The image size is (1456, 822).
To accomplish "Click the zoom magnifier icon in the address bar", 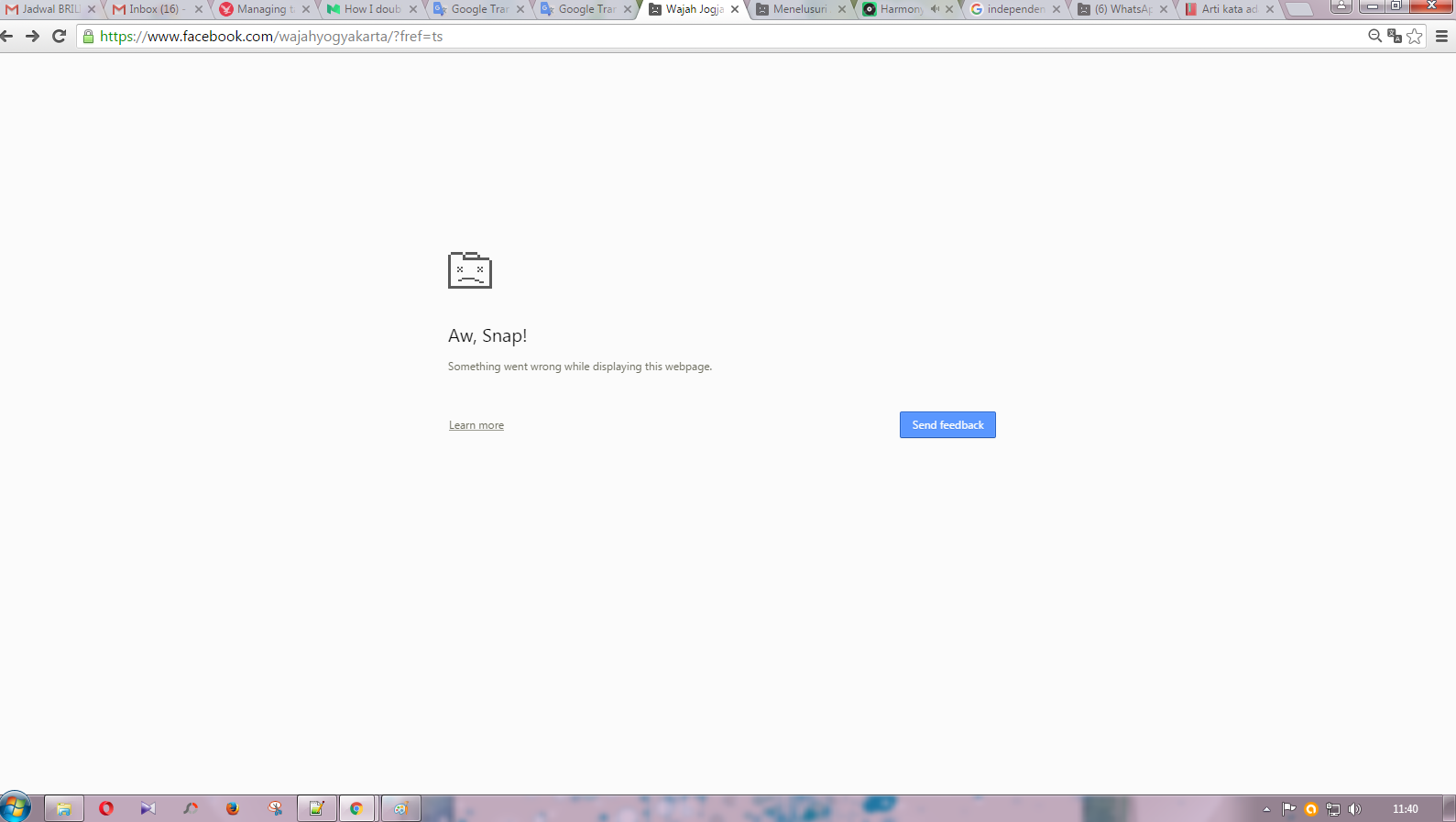I will pyautogui.click(x=1374, y=37).
